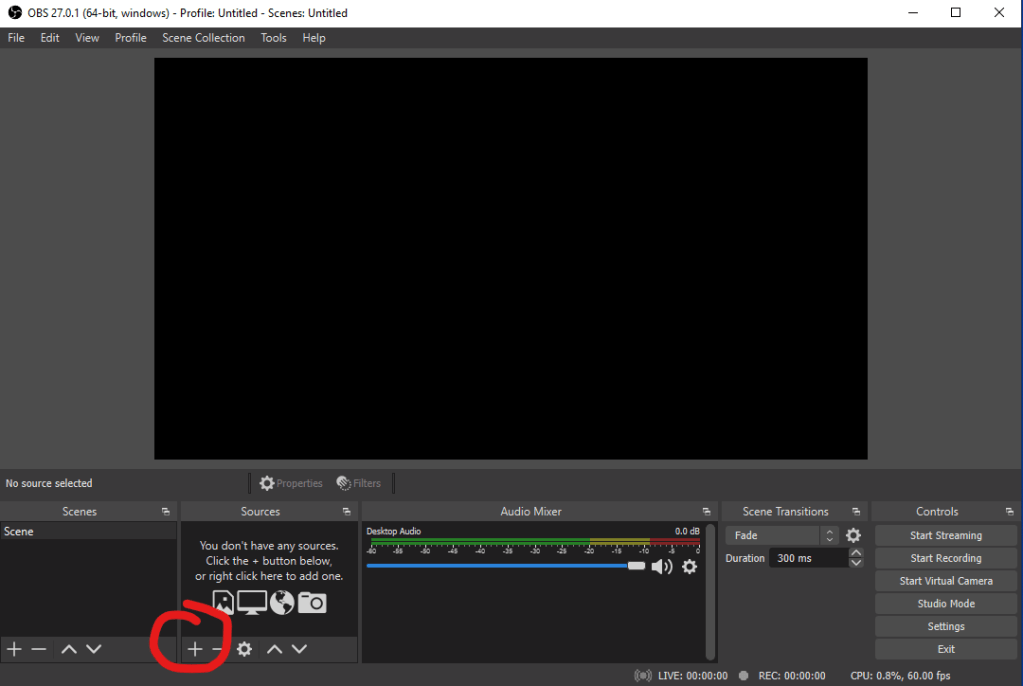
Task: Open Desktop Audio settings gear
Action: click(x=690, y=567)
